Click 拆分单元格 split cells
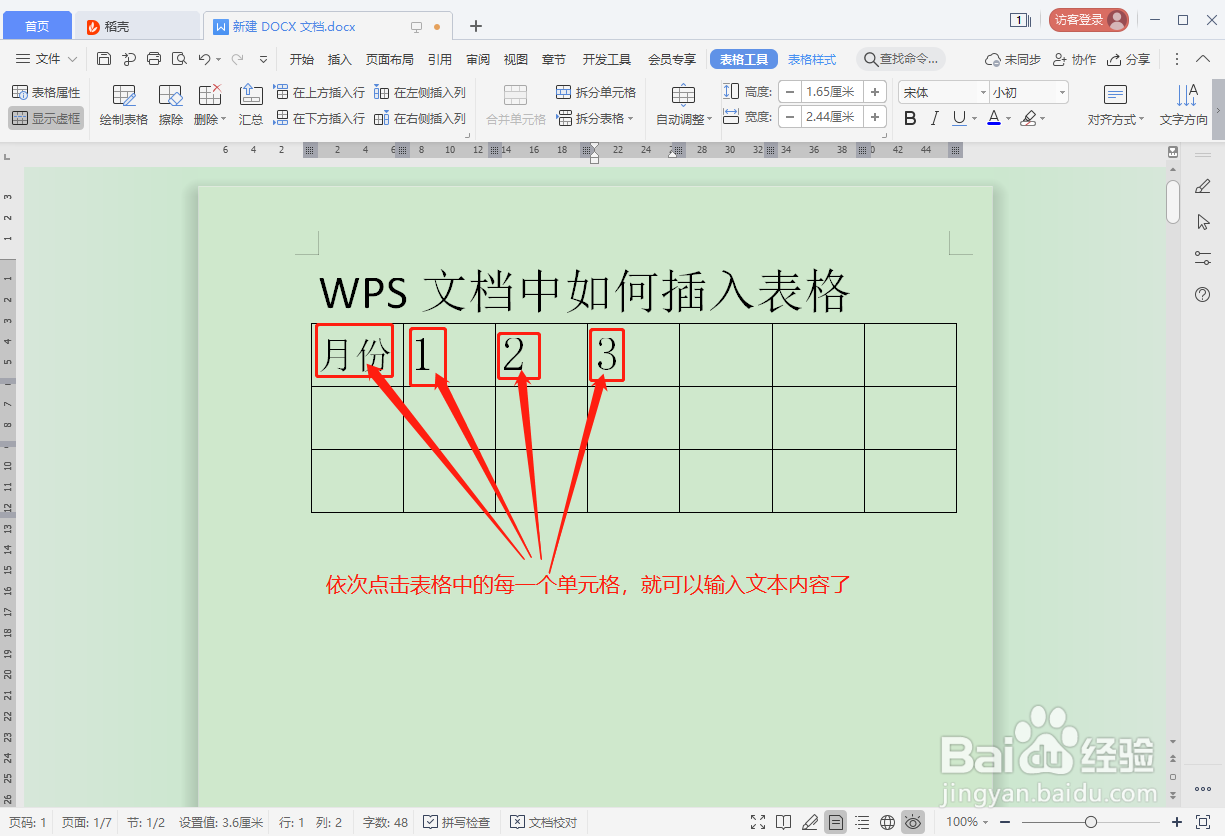The image size is (1225, 836). click(x=596, y=92)
